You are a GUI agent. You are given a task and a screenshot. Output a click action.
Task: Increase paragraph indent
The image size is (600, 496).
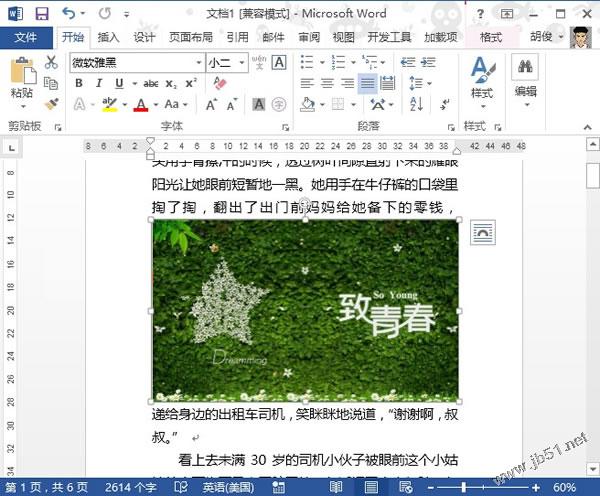pyautogui.click(x=428, y=62)
